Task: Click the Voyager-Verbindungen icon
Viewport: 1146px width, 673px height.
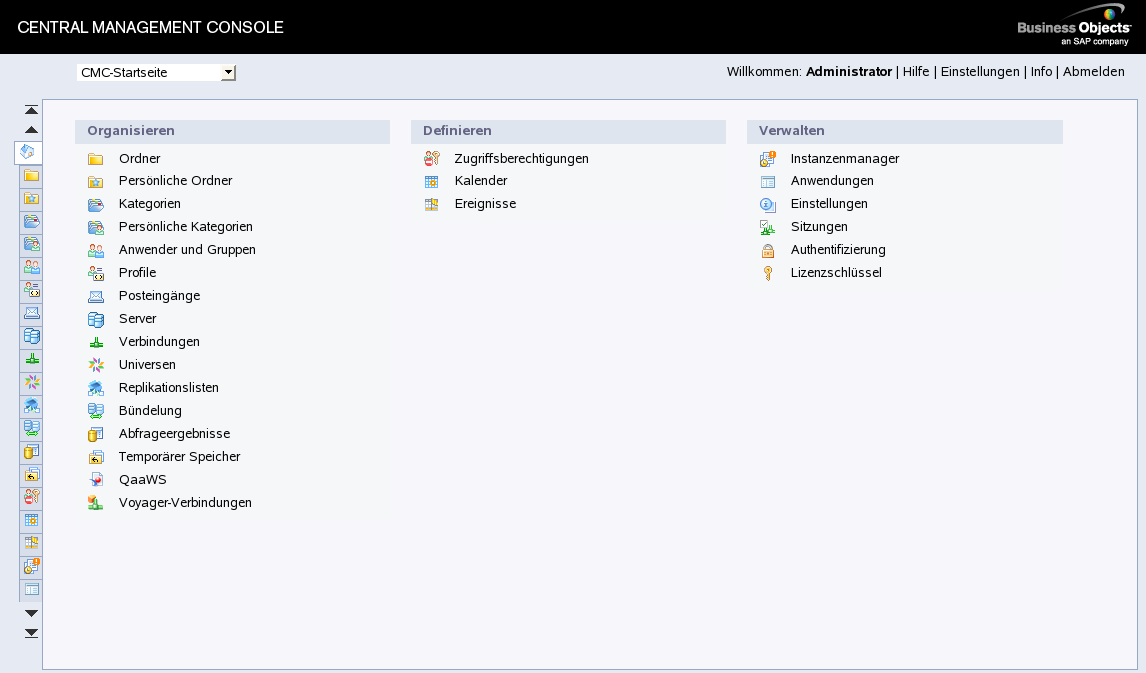Action: click(96, 503)
